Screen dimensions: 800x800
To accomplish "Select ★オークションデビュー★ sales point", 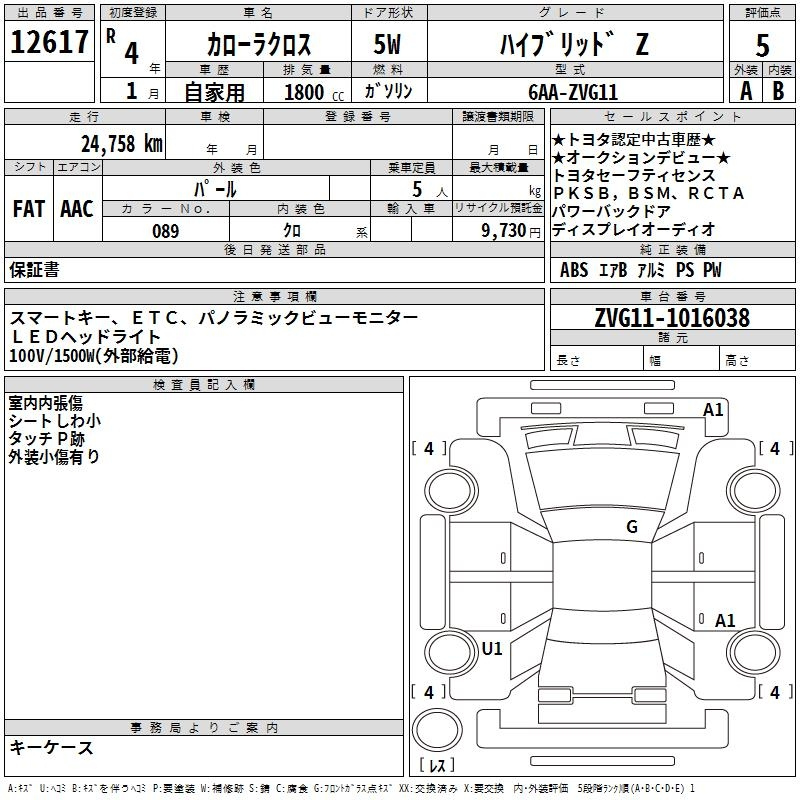I will point(641,157).
